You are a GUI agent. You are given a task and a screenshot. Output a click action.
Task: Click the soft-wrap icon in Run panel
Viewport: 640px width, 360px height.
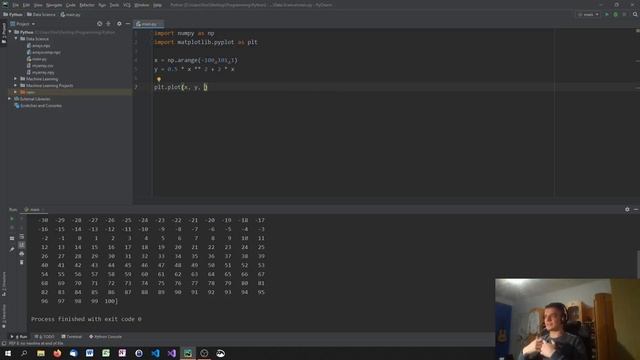click(22, 236)
